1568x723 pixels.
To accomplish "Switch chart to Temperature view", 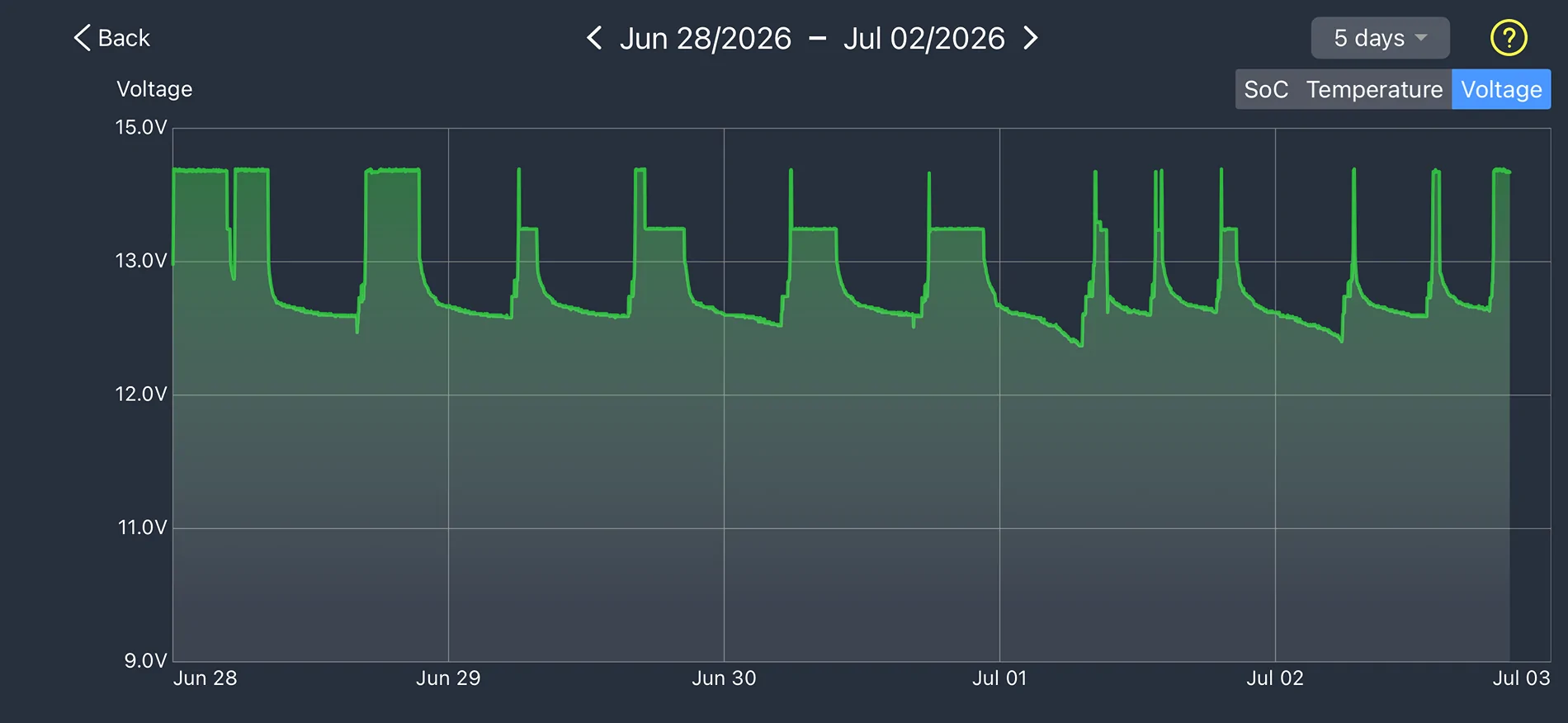I will (1374, 89).
